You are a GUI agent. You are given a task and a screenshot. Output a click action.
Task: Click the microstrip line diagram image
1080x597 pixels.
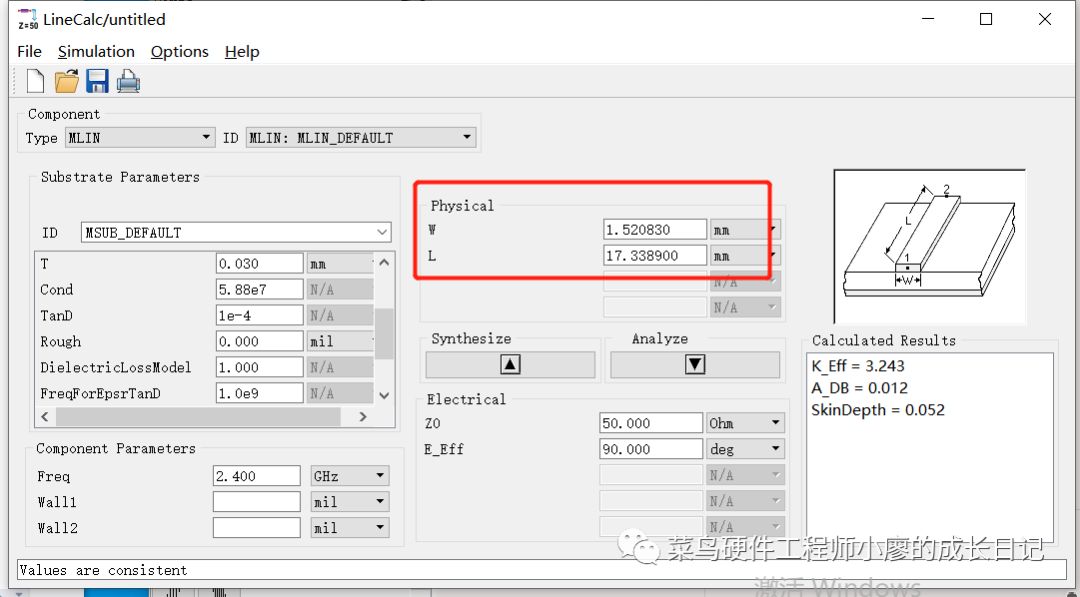coord(929,246)
